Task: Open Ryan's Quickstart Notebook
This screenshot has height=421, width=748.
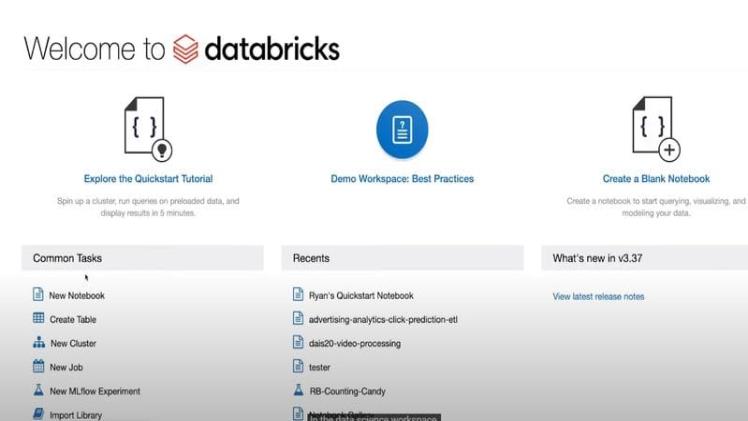Action: pyautogui.click(x=360, y=296)
